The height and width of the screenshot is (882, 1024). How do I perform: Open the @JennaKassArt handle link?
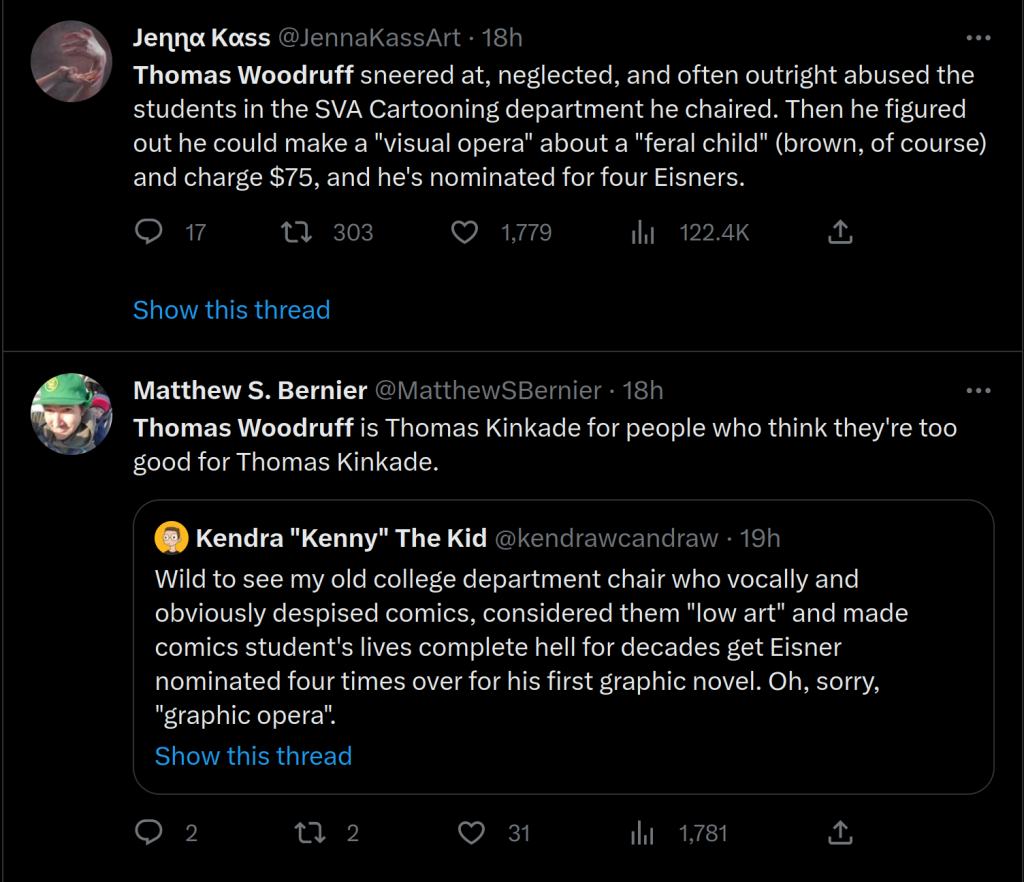[x=368, y=38]
